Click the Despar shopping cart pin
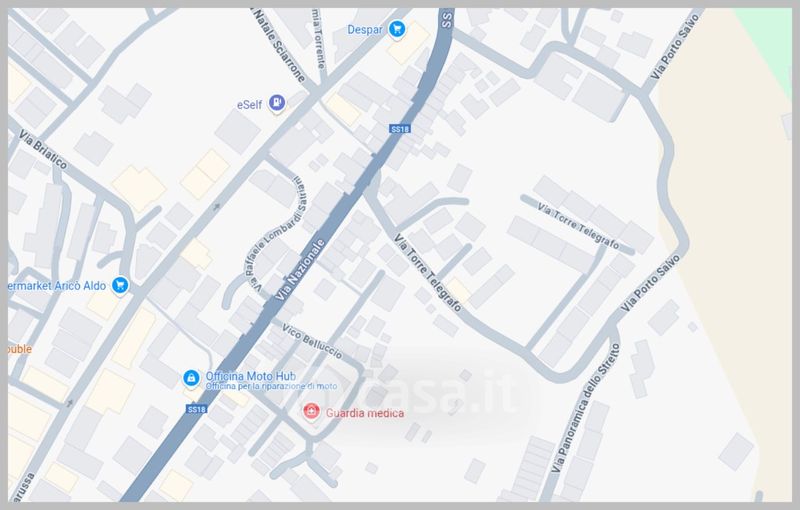The width and height of the screenshot is (800, 510). pos(397,29)
